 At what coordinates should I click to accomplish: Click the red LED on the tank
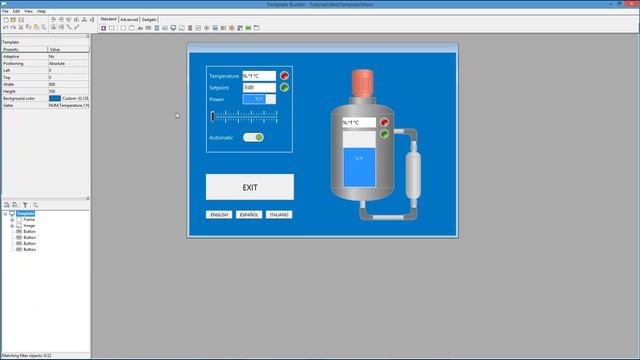pyautogui.click(x=384, y=122)
